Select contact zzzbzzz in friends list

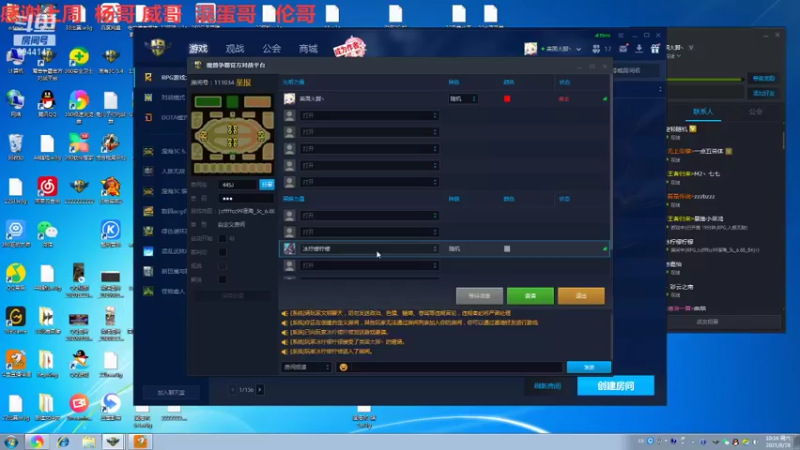coord(704,196)
